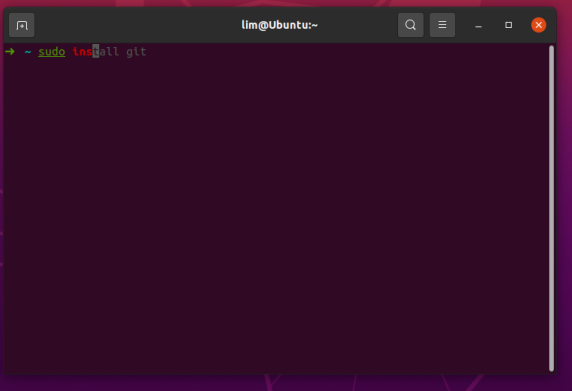Click the underlined sudo command
This screenshot has width=572, height=391.
point(52,52)
